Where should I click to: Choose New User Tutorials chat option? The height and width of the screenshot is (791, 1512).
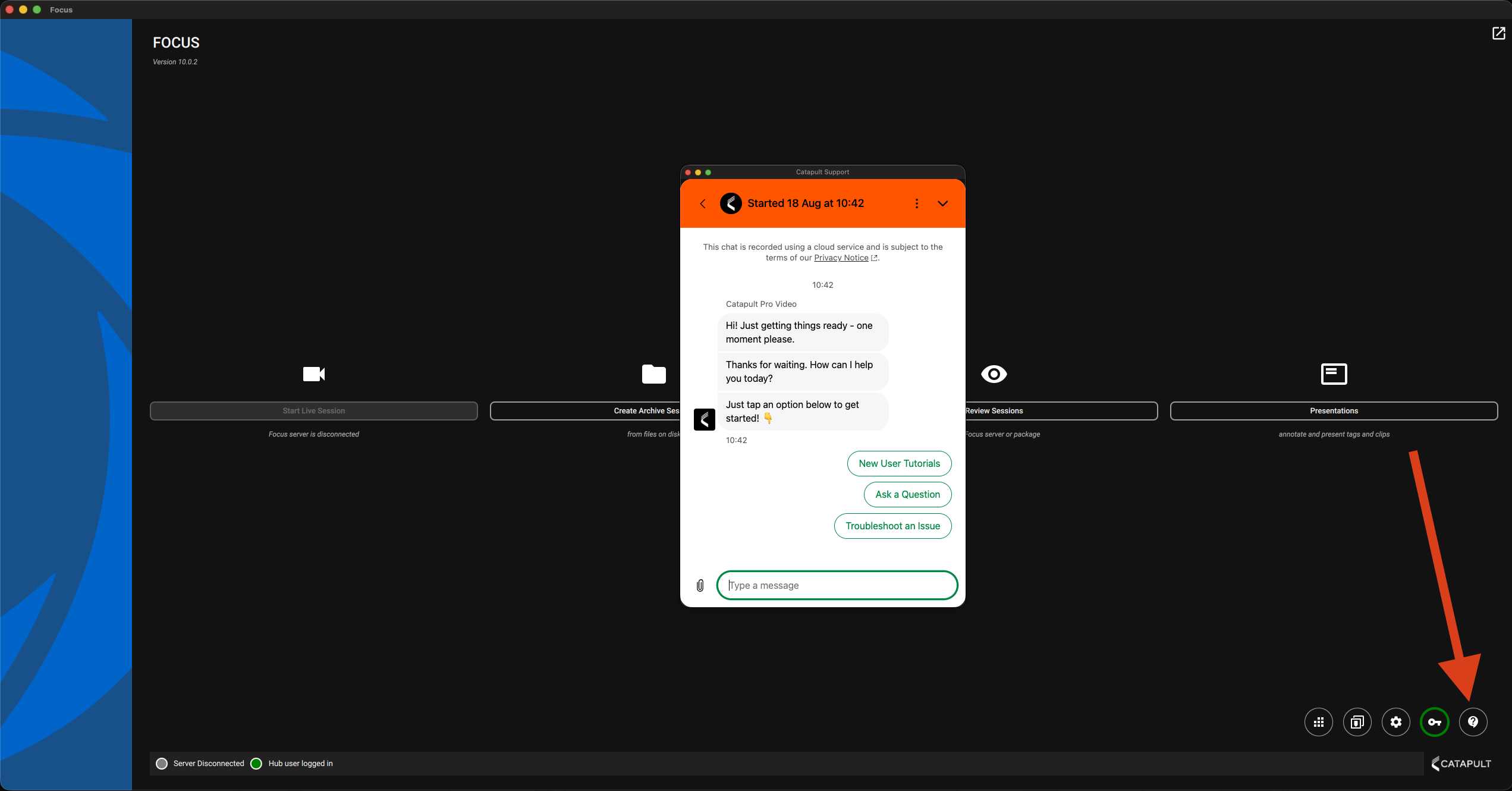tap(900, 464)
